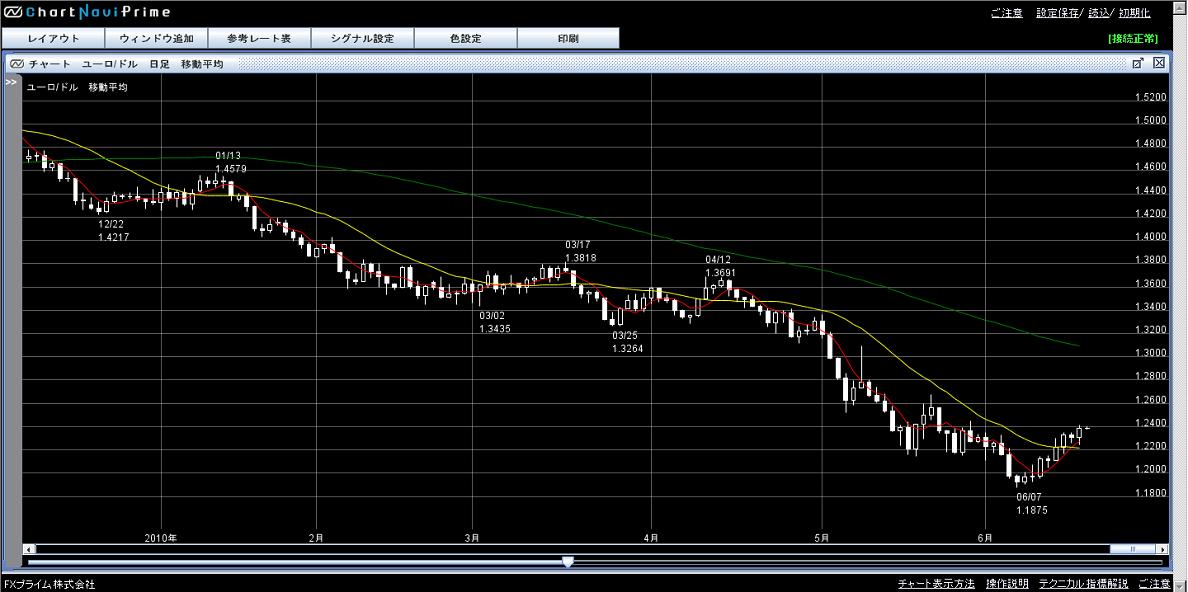Click the ご注意 link at top right
The width and height of the screenshot is (1188, 592).
coord(1007,13)
